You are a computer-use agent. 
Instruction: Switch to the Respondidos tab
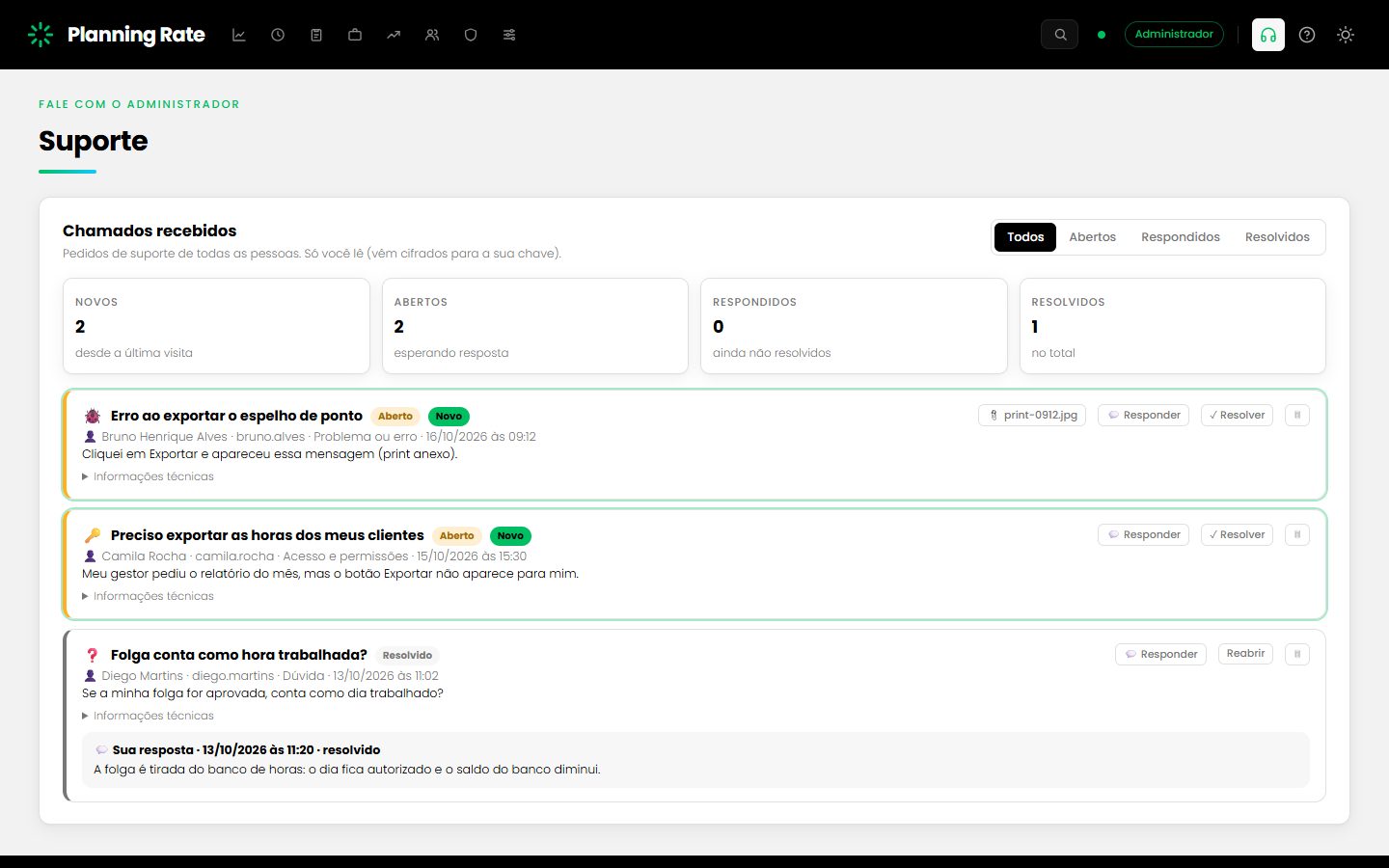1181,237
